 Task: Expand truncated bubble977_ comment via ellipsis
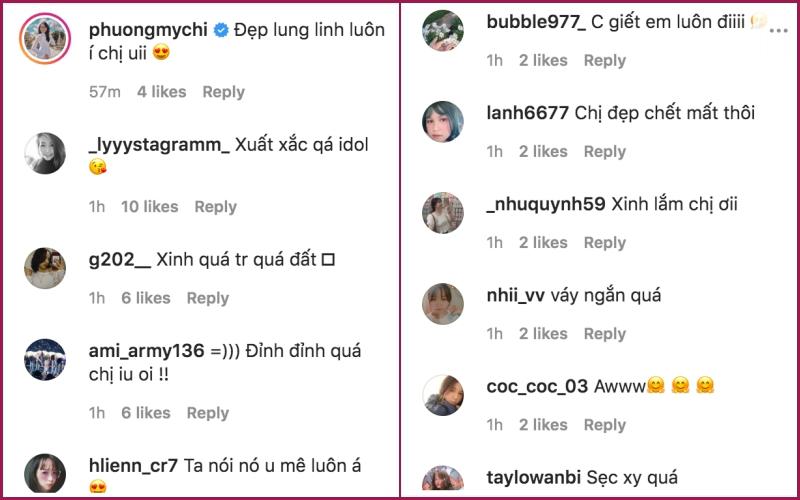coord(779,31)
